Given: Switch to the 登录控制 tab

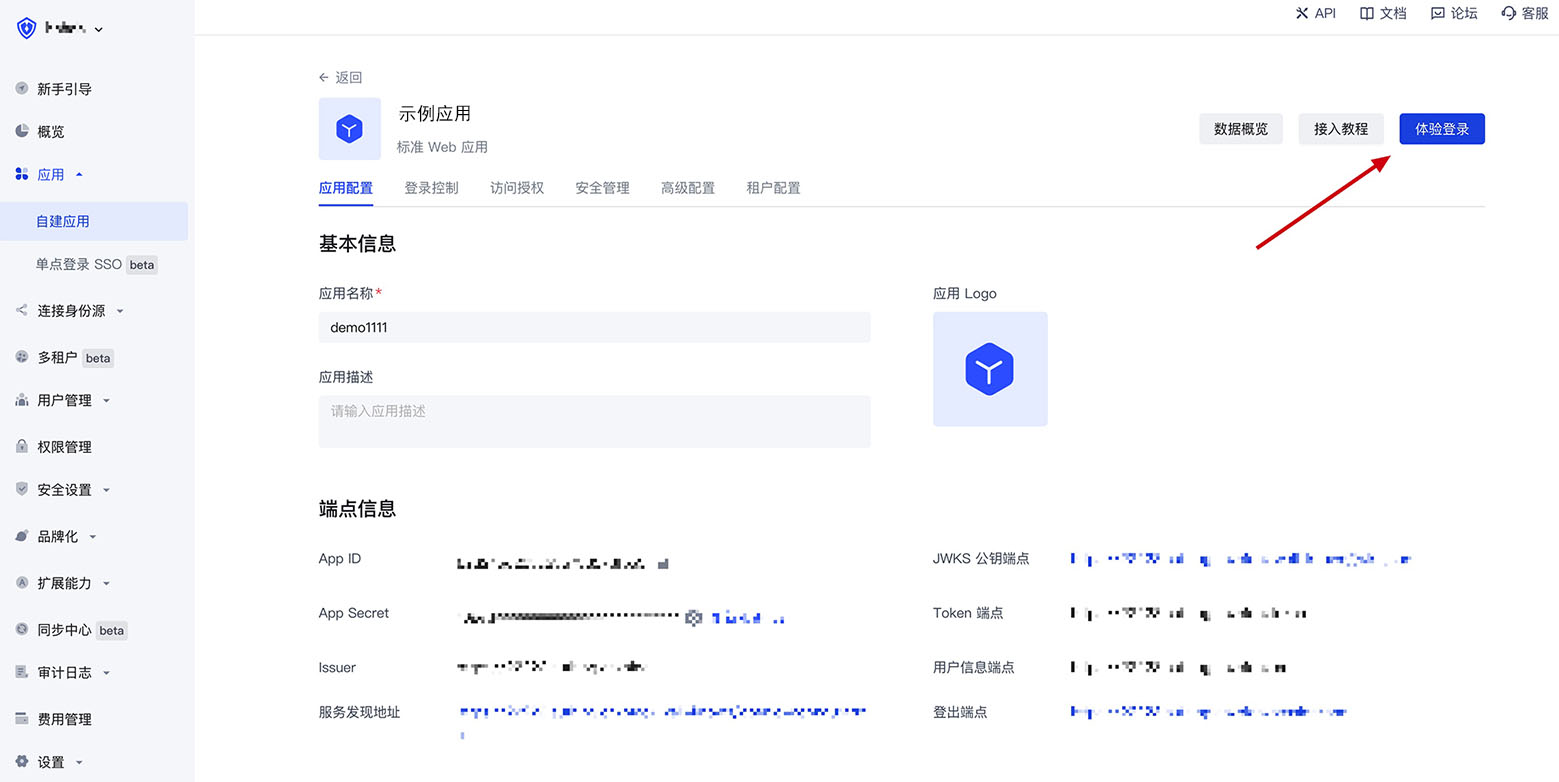Looking at the screenshot, I should pyautogui.click(x=431, y=188).
